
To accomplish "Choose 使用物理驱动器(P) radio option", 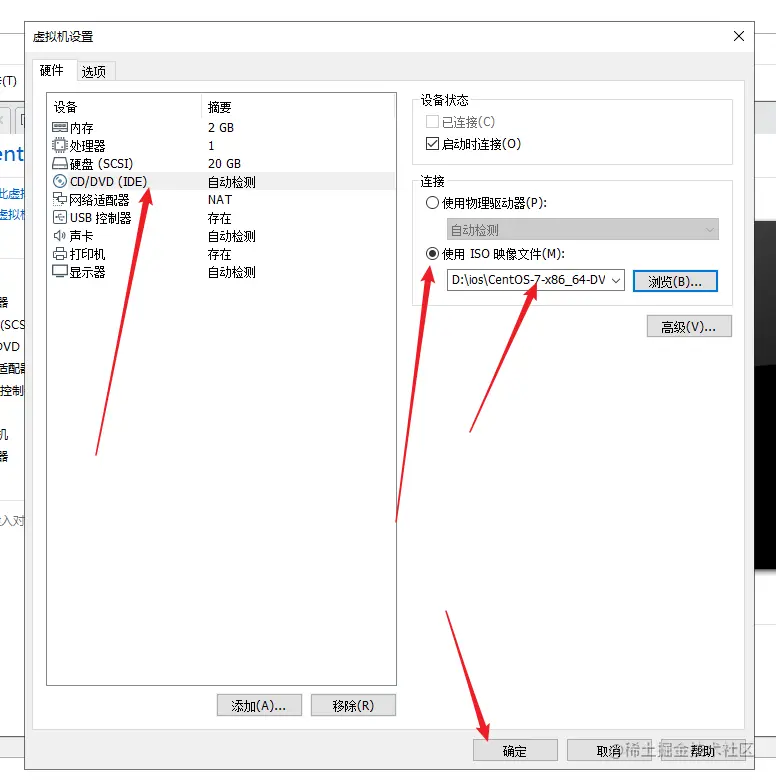I will tap(432, 203).
